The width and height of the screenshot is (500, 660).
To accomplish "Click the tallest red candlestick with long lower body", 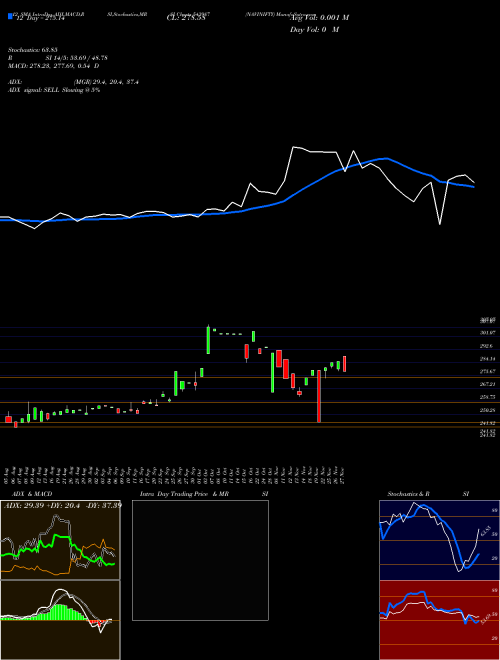I will (x=319, y=396).
